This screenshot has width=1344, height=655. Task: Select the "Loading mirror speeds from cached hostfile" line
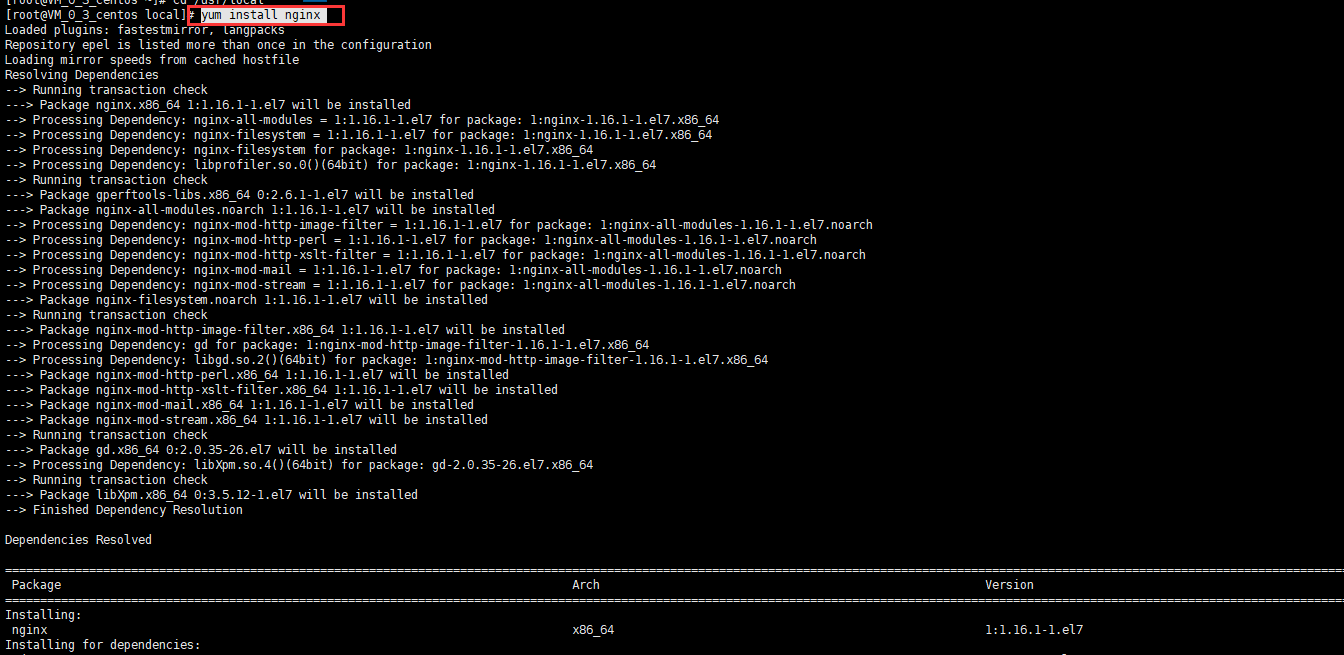point(151,60)
